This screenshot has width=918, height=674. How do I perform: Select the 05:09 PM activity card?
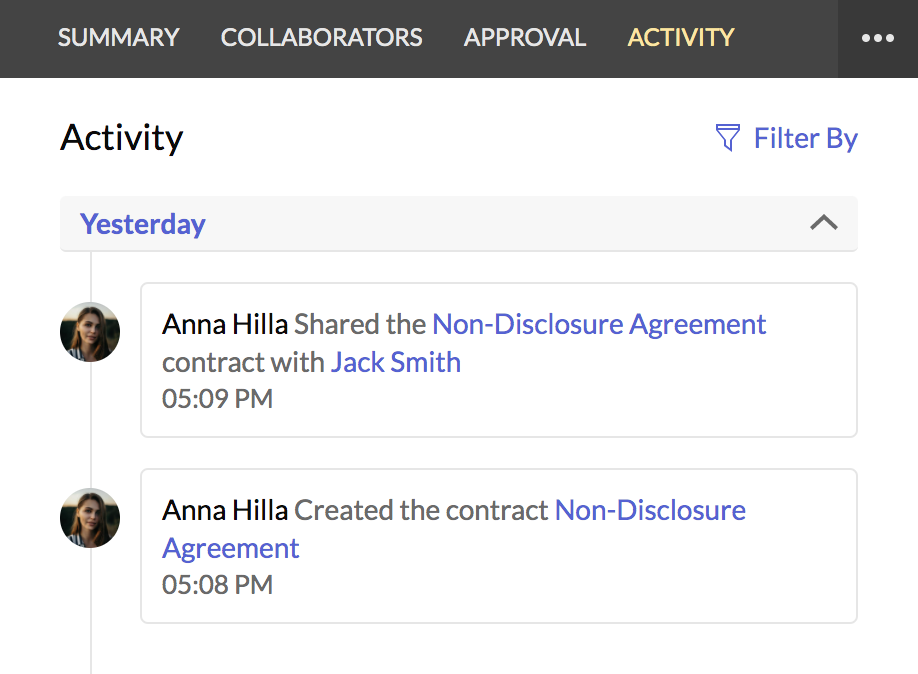[x=499, y=360]
